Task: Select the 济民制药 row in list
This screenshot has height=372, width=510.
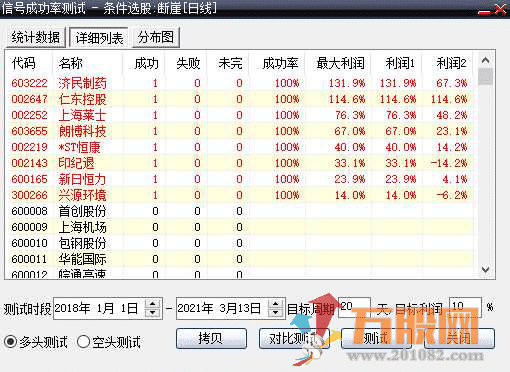Action: [240, 83]
